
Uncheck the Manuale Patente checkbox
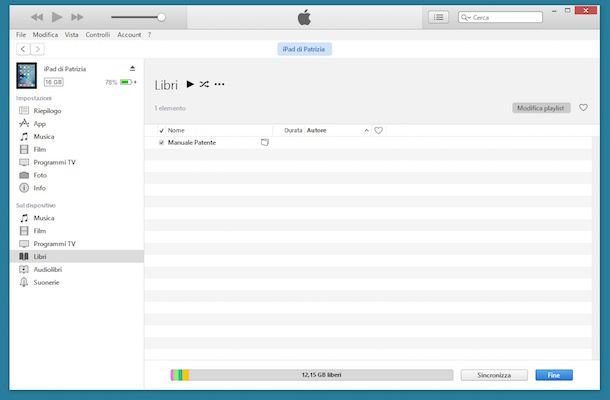click(161, 143)
